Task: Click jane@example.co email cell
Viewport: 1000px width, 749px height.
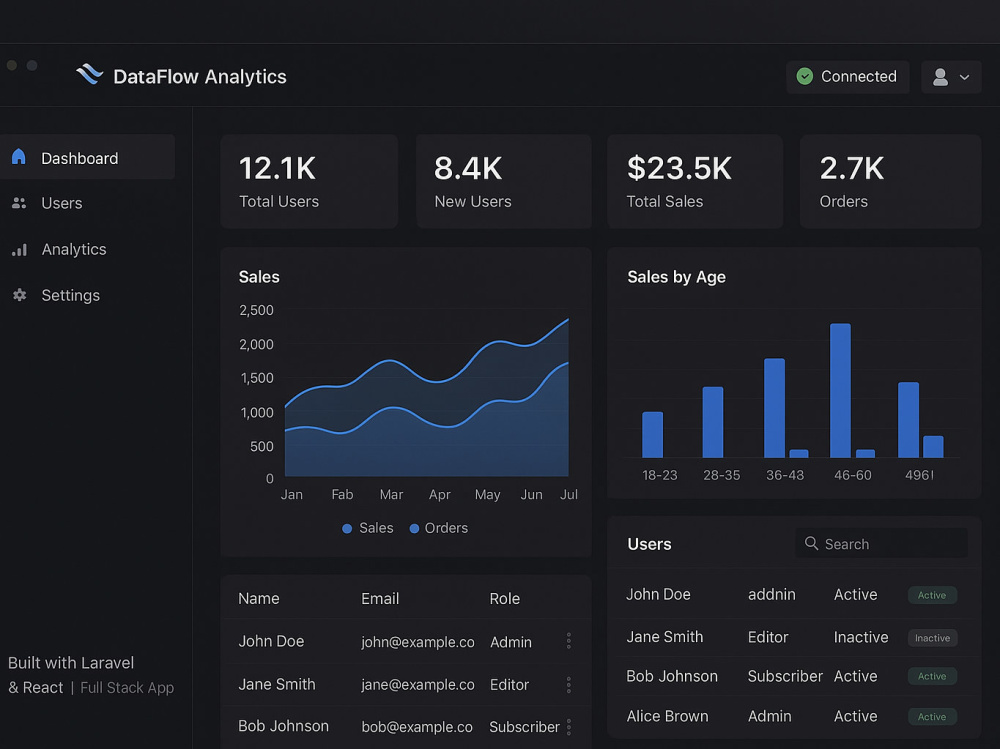Action: point(418,685)
